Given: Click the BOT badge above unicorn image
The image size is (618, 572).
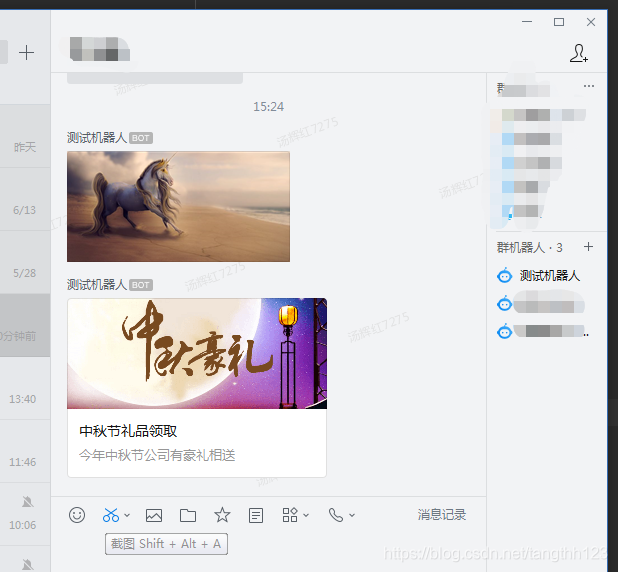Looking at the screenshot, I should [x=141, y=138].
